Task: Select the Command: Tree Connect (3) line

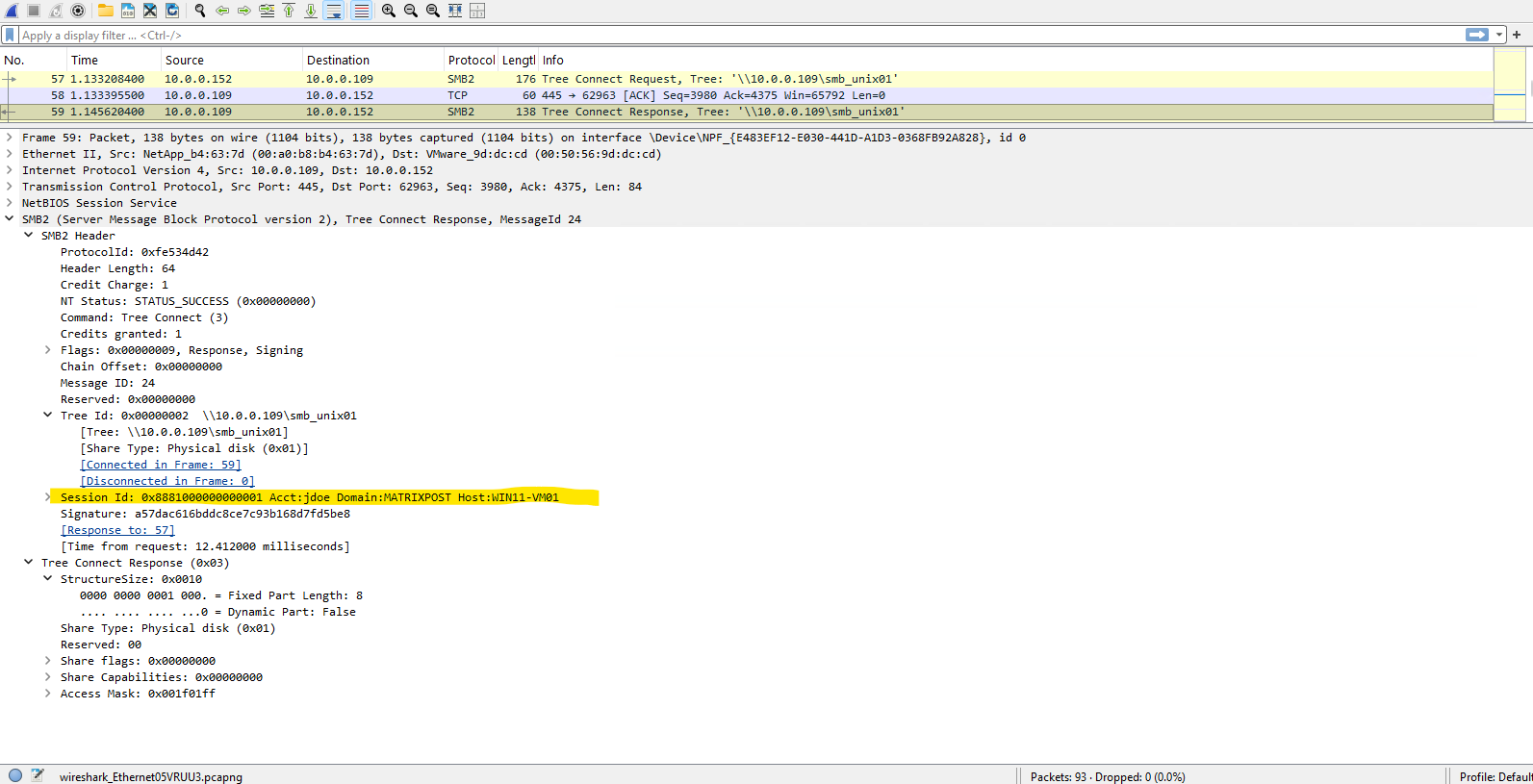Action: tap(144, 317)
